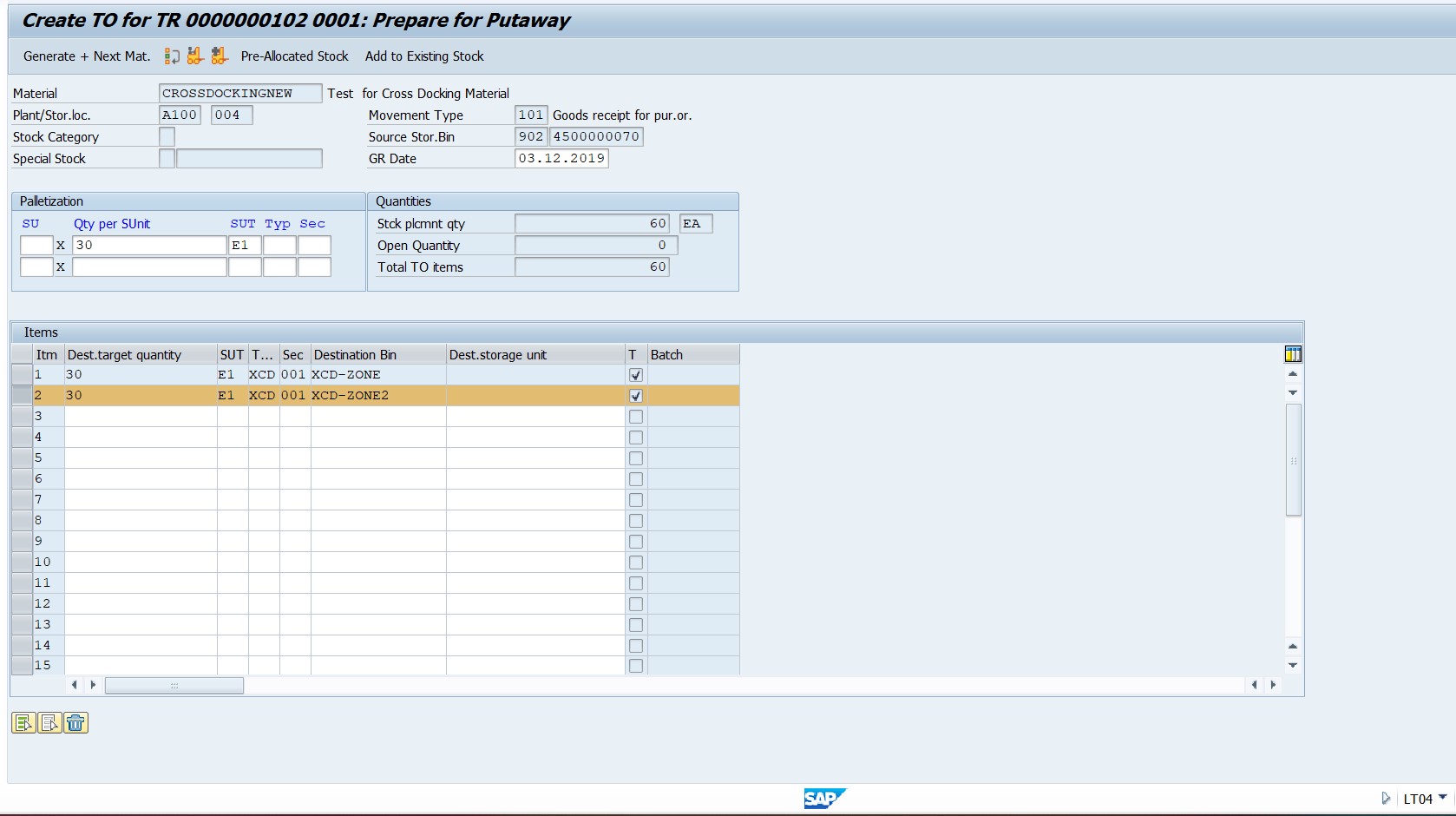Check the T checkbox in row 15
The image size is (1456, 816).
click(636, 666)
